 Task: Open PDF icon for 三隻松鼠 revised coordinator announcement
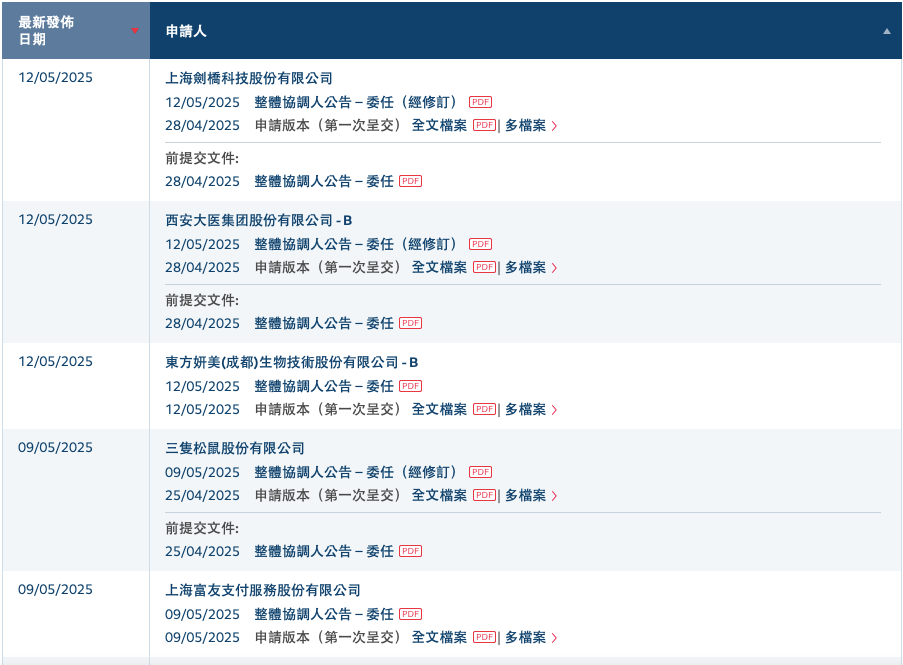click(x=480, y=472)
